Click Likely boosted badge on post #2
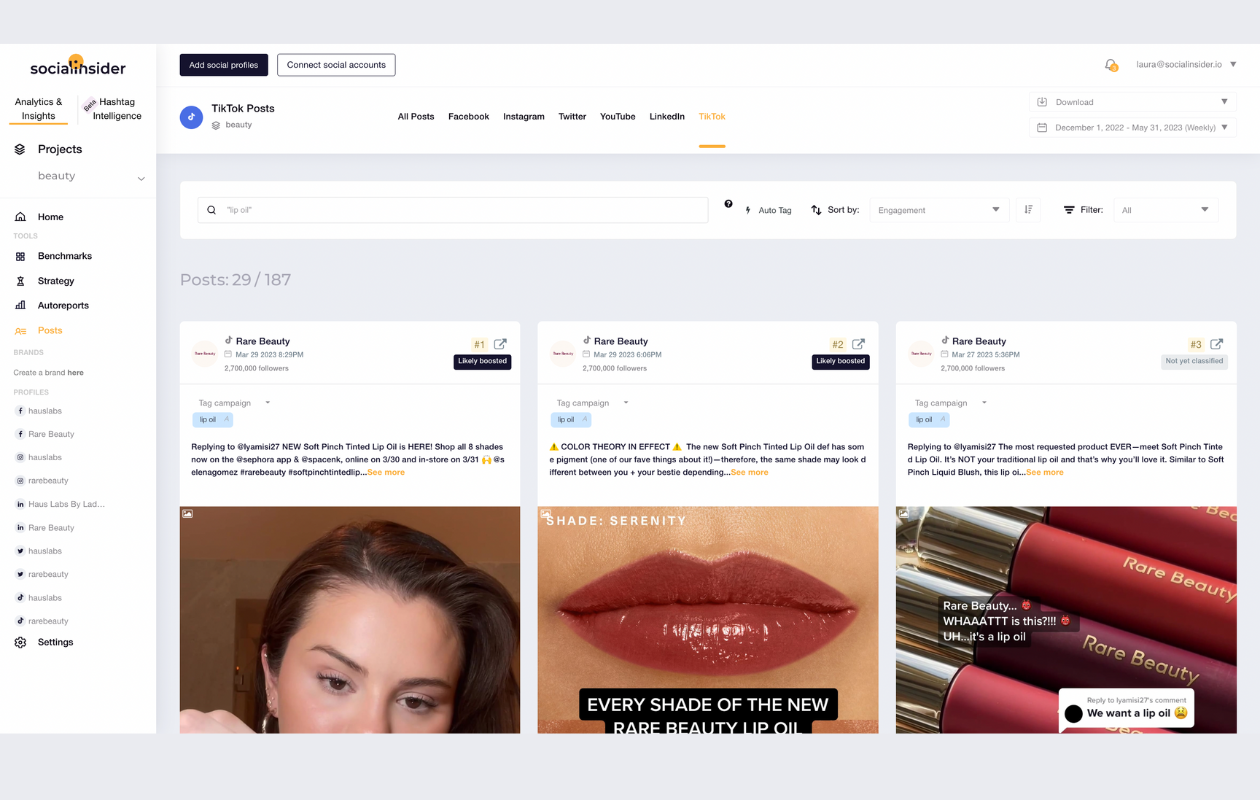 pos(840,361)
